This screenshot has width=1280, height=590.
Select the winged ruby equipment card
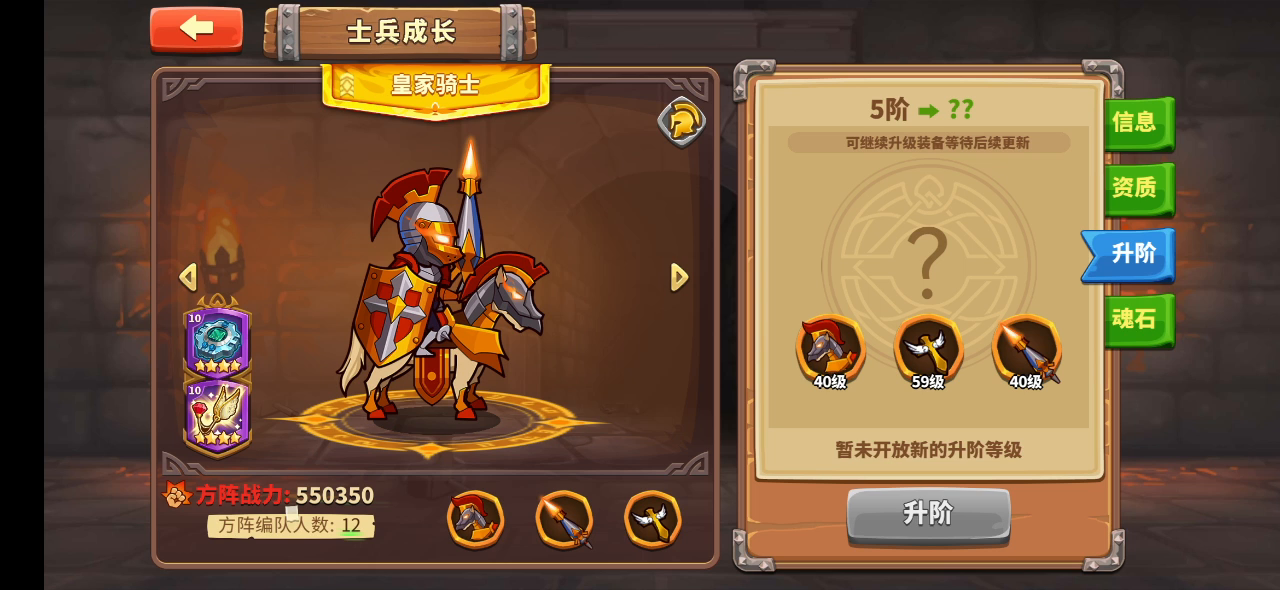(216, 414)
